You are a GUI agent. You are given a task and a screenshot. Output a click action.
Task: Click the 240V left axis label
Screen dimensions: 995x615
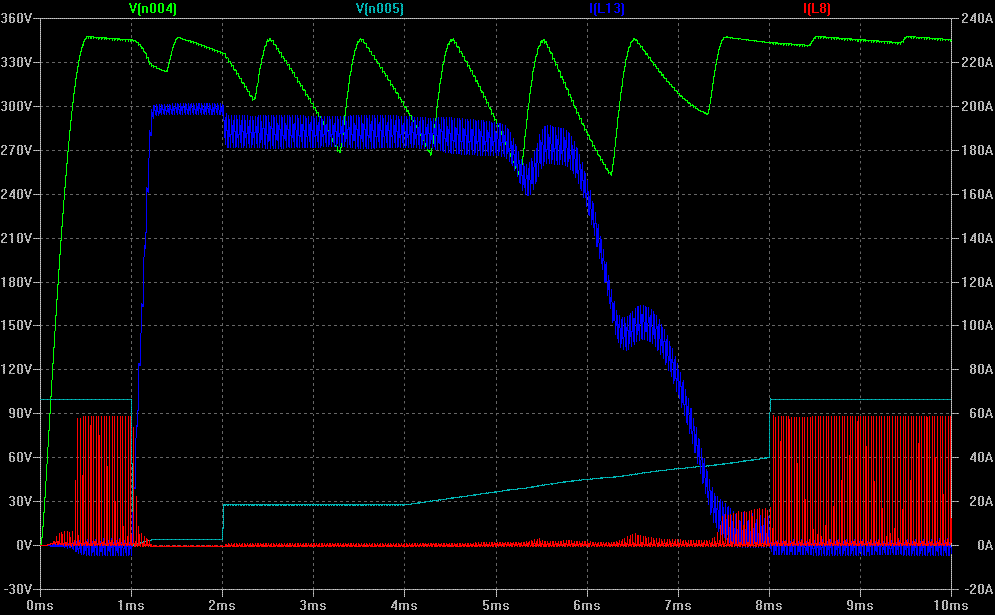coord(17,194)
